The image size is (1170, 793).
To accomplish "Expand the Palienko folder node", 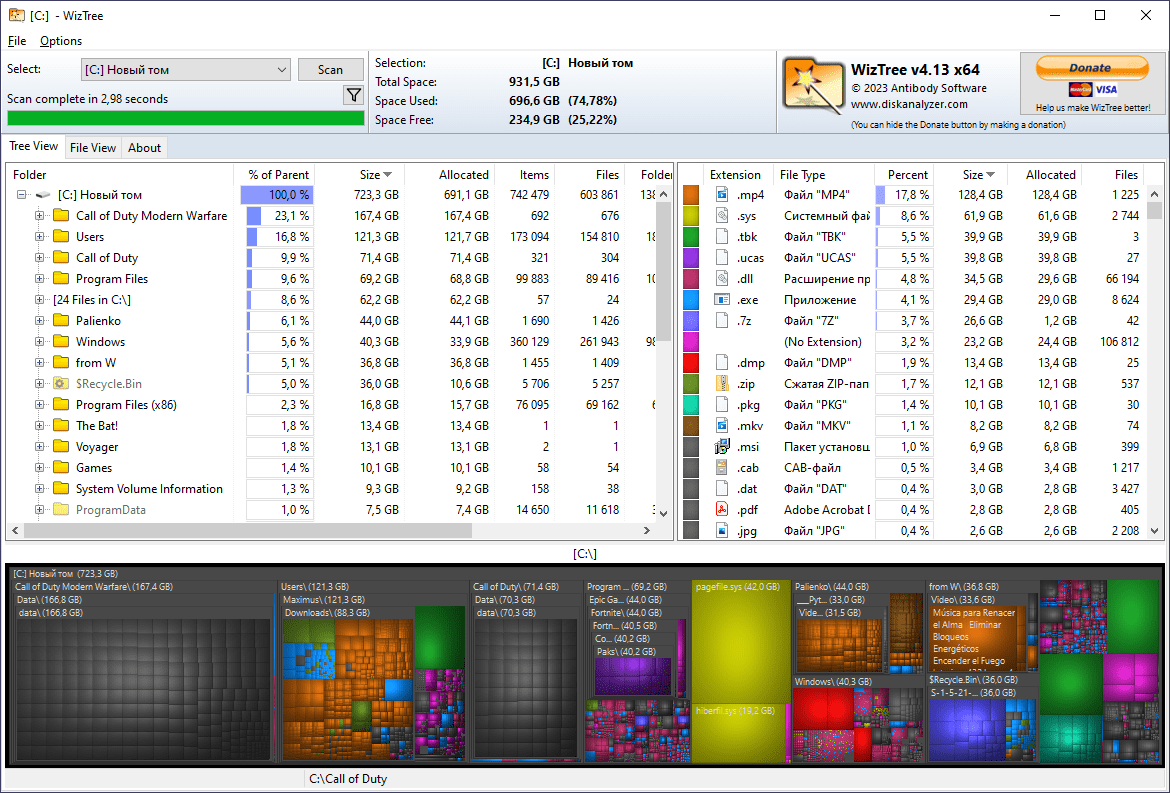I will pyautogui.click(x=39, y=320).
